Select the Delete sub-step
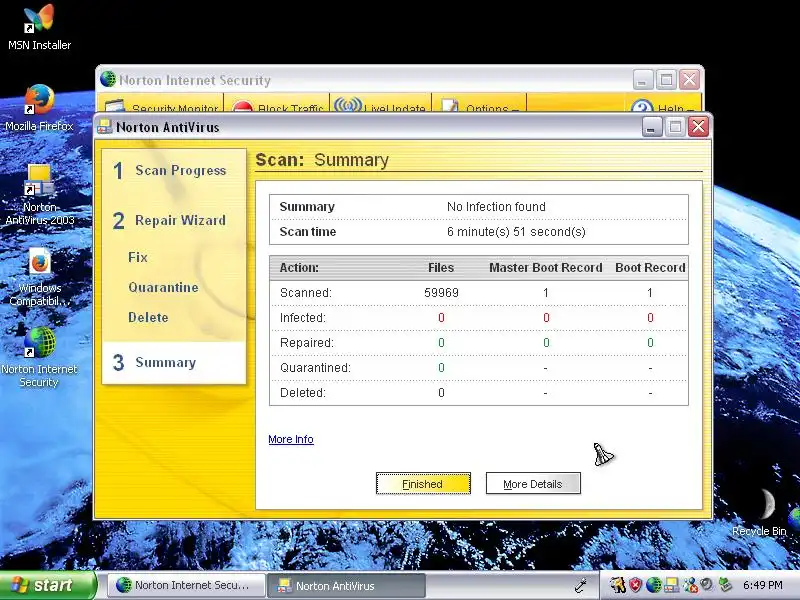 coord(148,317)
